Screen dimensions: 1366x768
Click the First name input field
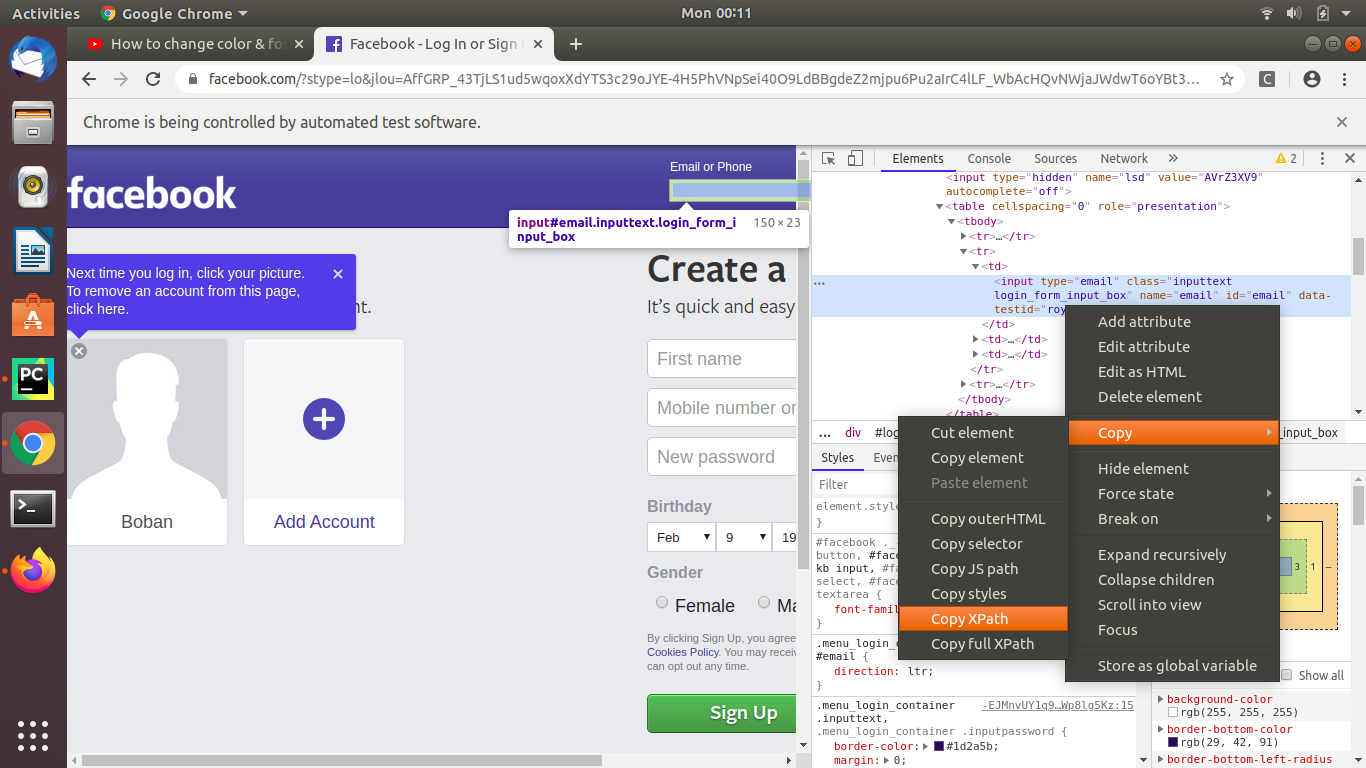pyautogui.click(x=722, y=359)
